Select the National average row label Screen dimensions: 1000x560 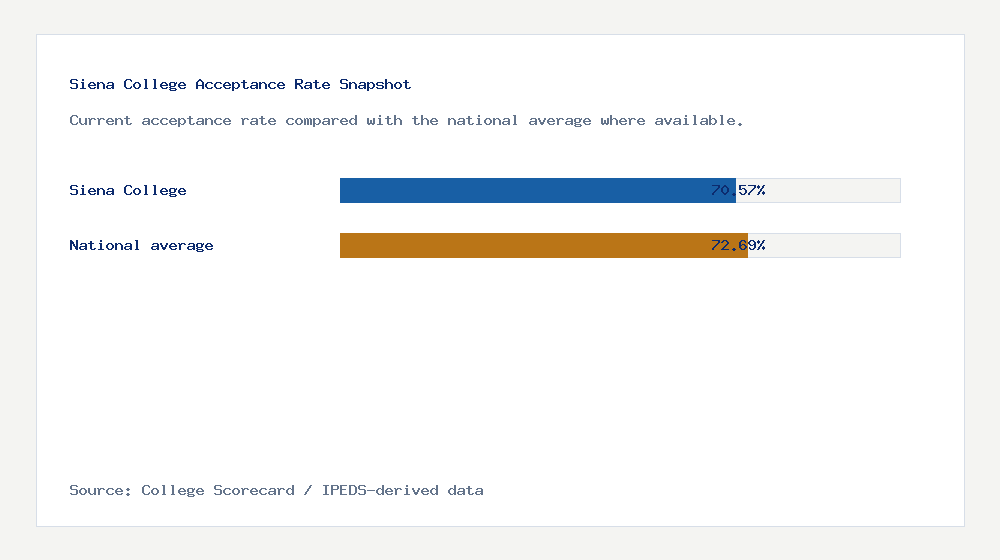pyautogui.click(x=141, y=246)
